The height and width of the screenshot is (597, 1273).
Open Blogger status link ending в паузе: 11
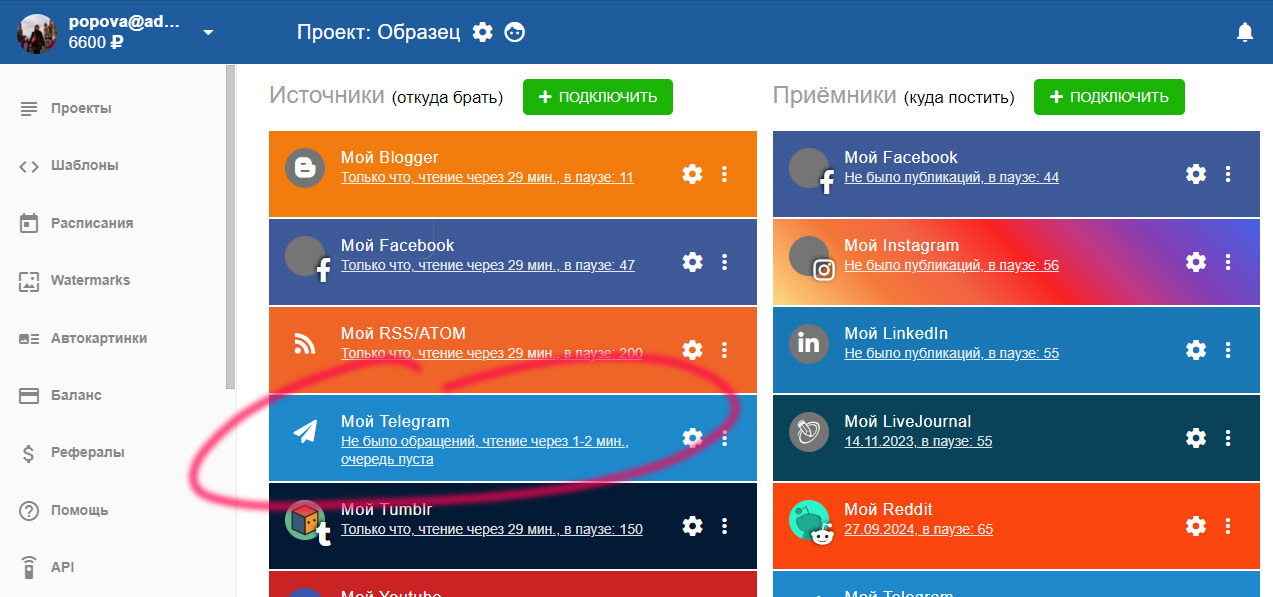pos(487,178)
